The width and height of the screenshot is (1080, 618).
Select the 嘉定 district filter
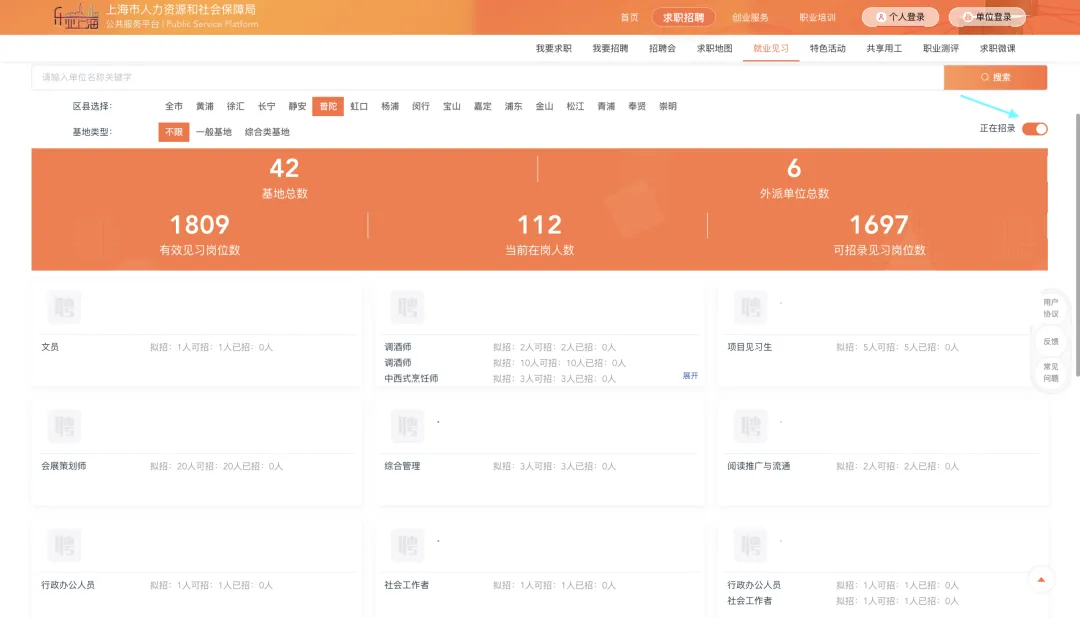pyautogui.click(x=482, y=106)
